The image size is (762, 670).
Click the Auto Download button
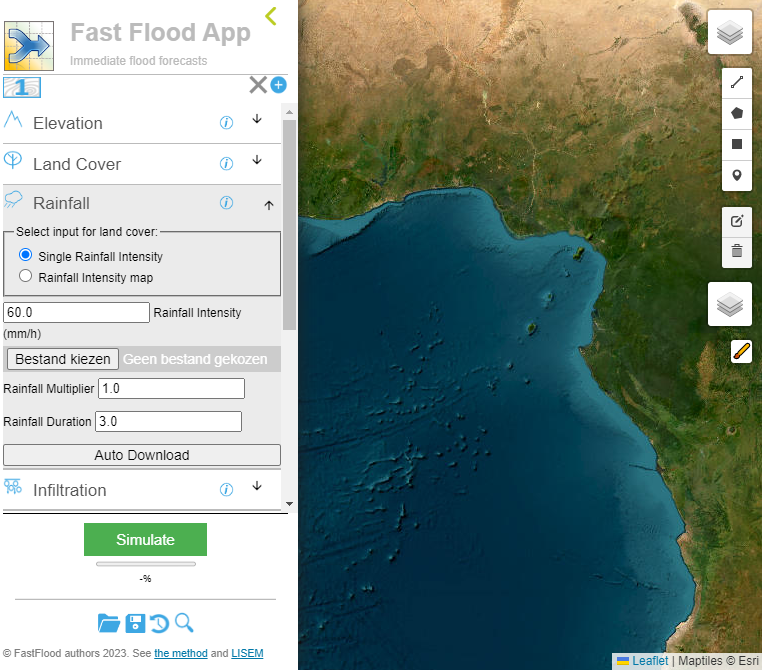(x=142, y=455)
